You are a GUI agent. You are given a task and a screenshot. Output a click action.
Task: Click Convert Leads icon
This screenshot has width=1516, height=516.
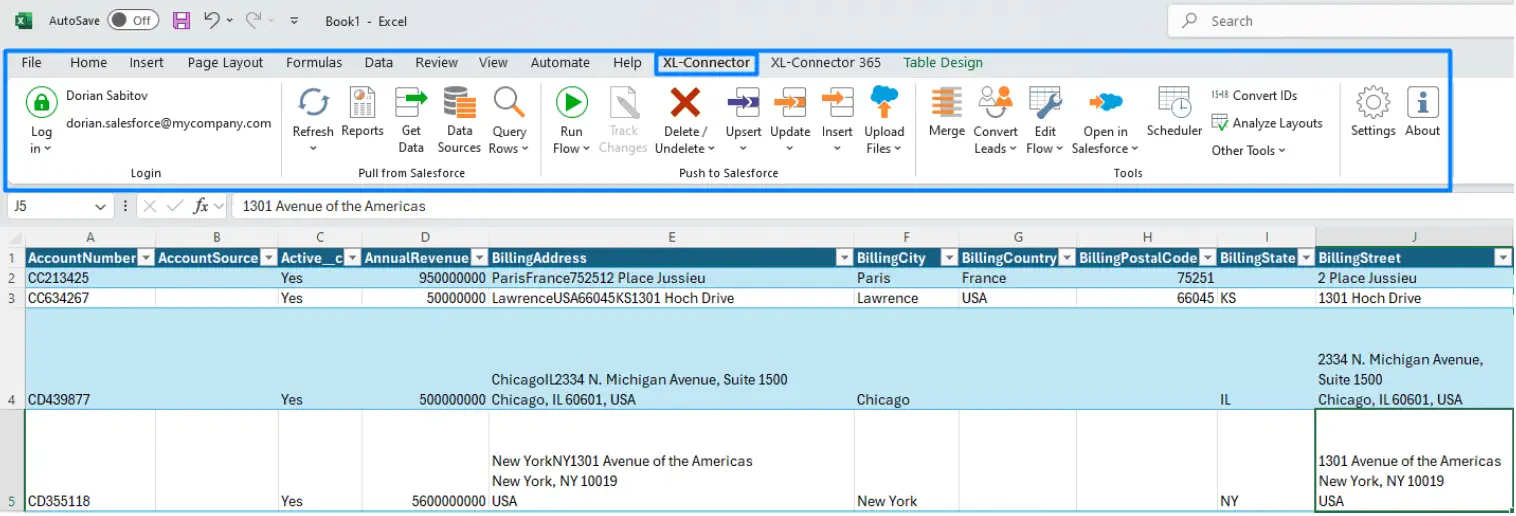coord(995,103)
